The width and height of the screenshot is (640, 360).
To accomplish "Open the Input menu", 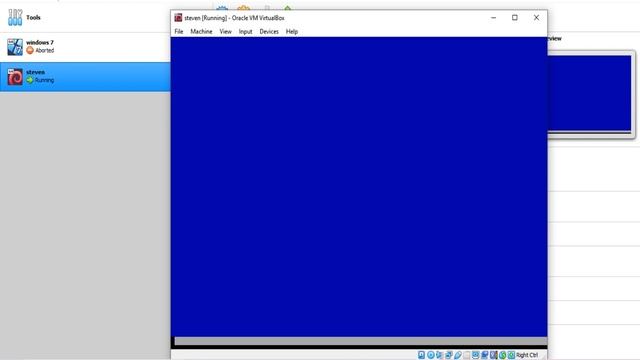I will point(245,31).
